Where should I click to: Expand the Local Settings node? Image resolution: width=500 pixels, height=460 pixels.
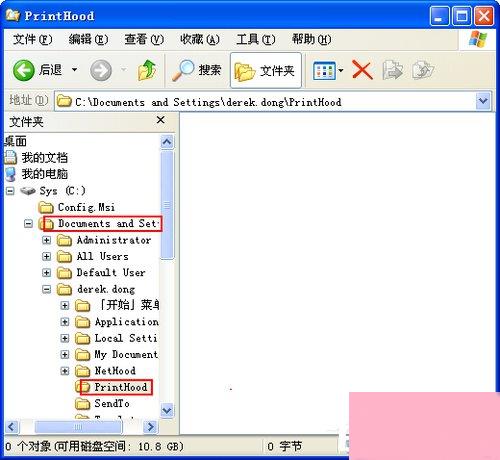click(65, 338)
